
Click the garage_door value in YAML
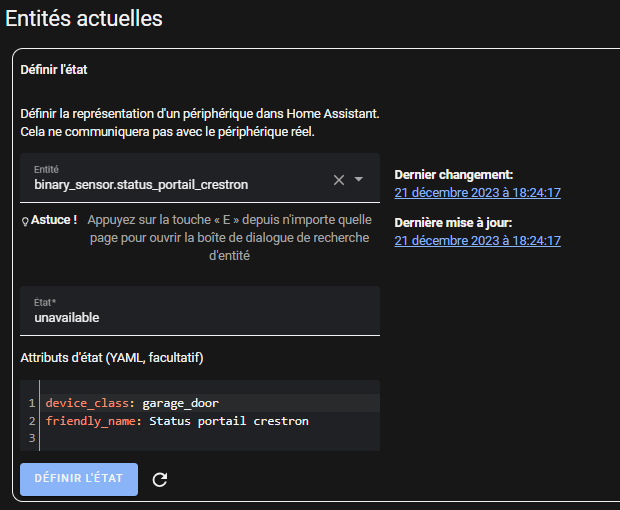(x=180, y=403)
